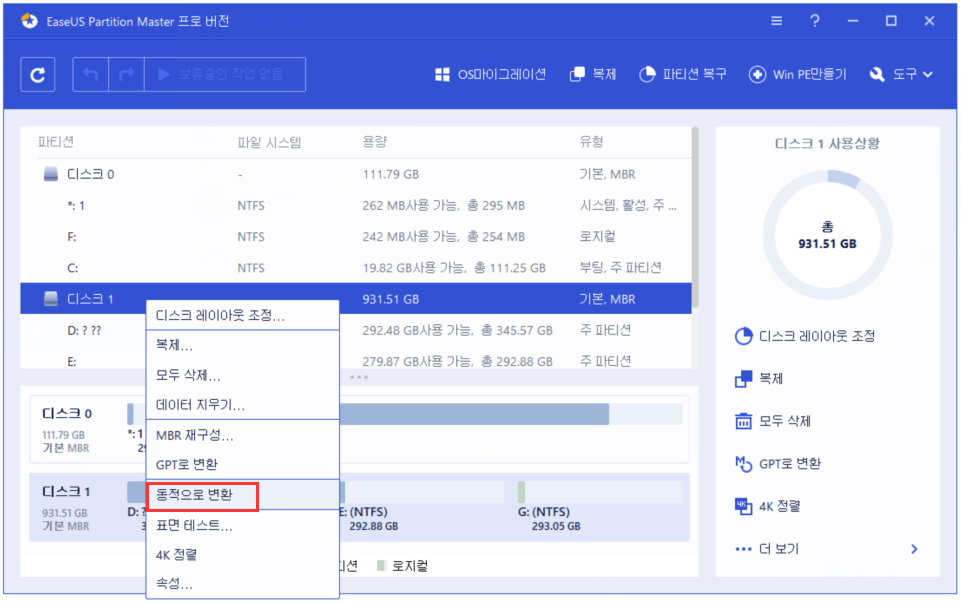Image resolution: width=962 pixels, height=604 pixels.
Task: Open the 복제 feature from the top toolbar
Action: point(592,74)
